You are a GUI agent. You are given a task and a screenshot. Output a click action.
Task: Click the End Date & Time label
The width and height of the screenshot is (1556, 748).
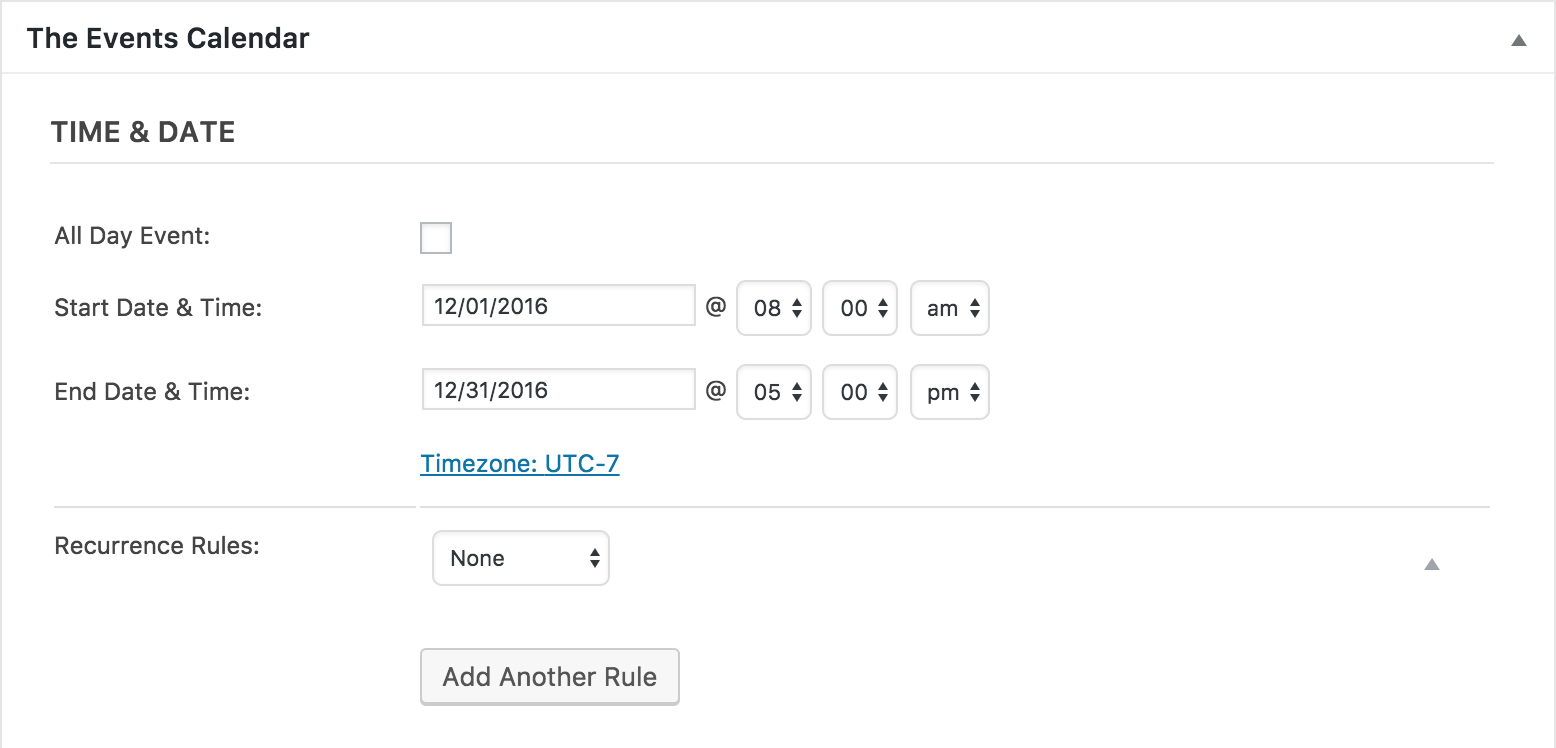point(152,391)
